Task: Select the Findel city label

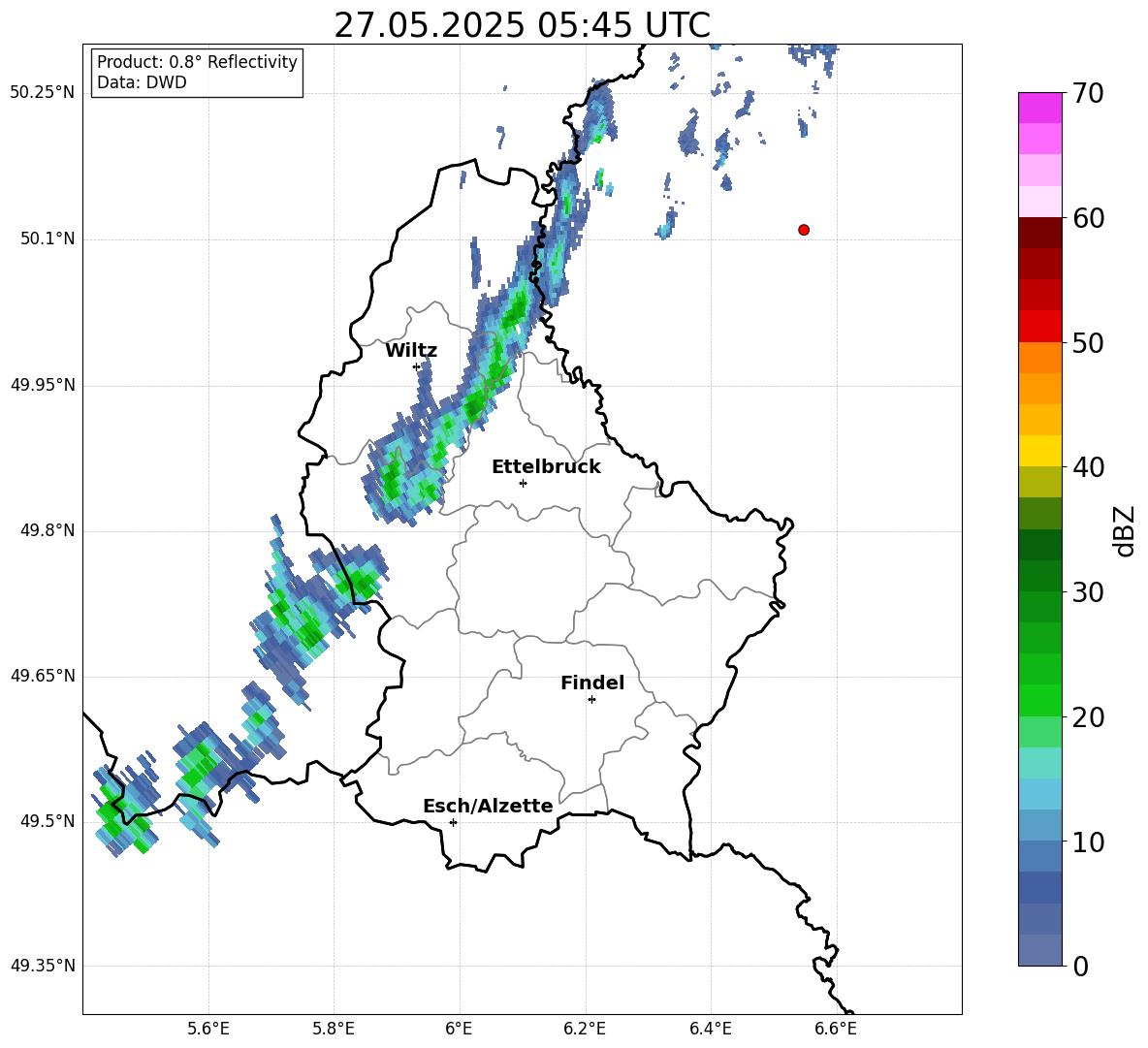Action: point(592,683)
